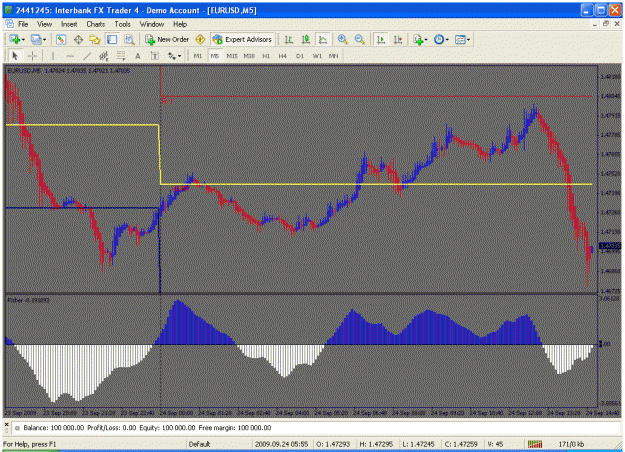
Task: Open the View menu
Action: point(45,24)
